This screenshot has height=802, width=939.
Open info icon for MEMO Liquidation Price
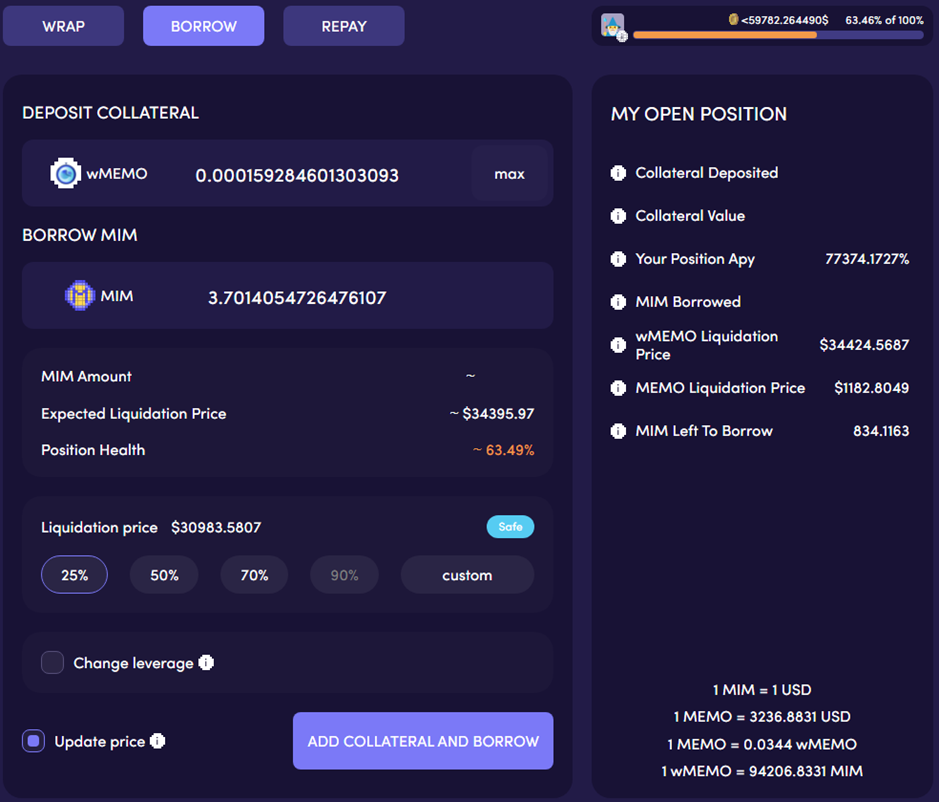pos(618,388)
